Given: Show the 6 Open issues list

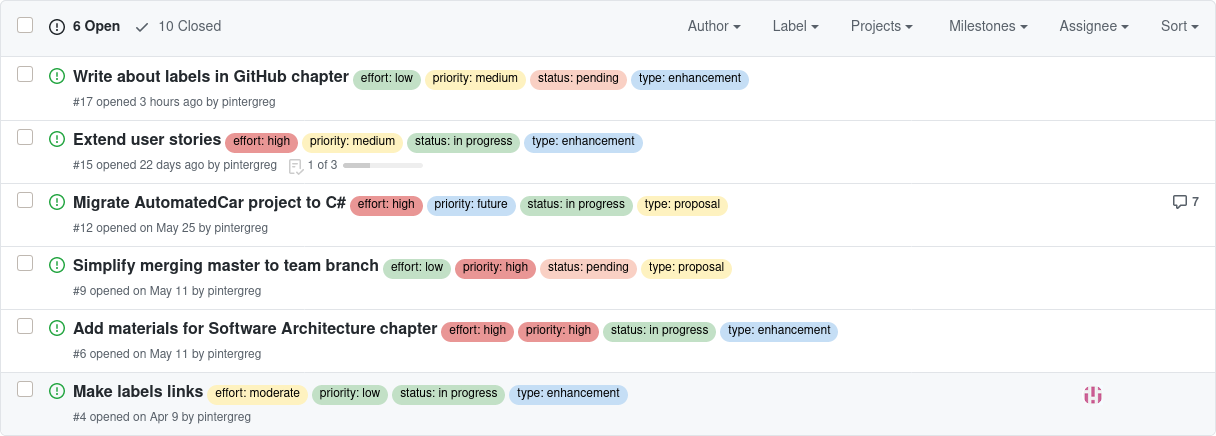Looking at the screenshot, I should point(96,26).
